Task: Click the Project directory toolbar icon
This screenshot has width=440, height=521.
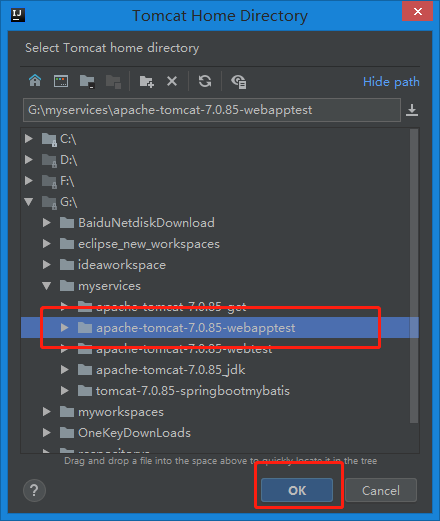Action: click(x=87, y=81)
